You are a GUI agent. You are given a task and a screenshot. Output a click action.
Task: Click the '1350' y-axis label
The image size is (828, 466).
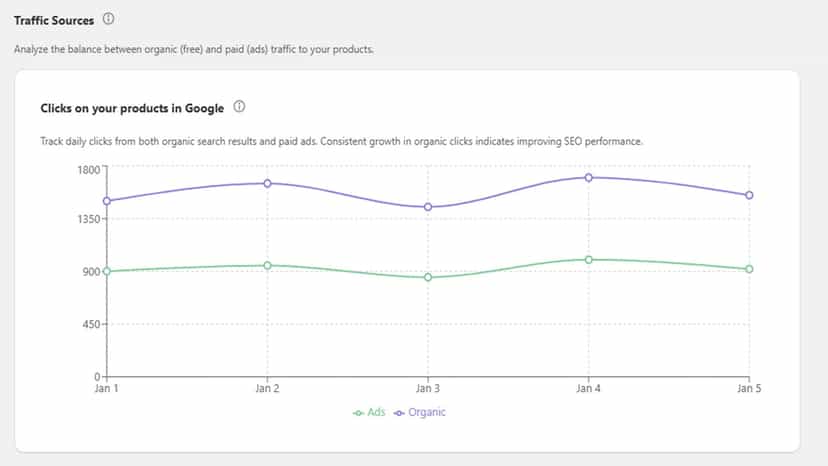(88, 219)
